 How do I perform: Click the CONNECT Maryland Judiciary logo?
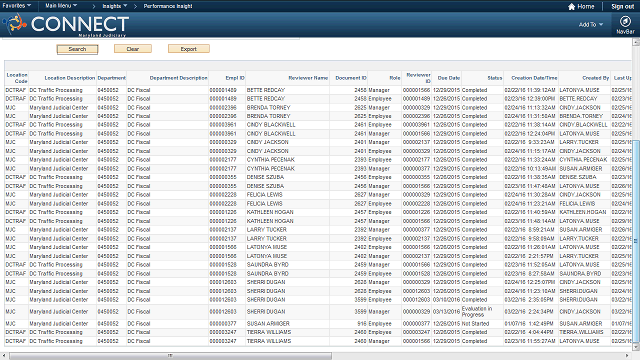tap(67, 25)
